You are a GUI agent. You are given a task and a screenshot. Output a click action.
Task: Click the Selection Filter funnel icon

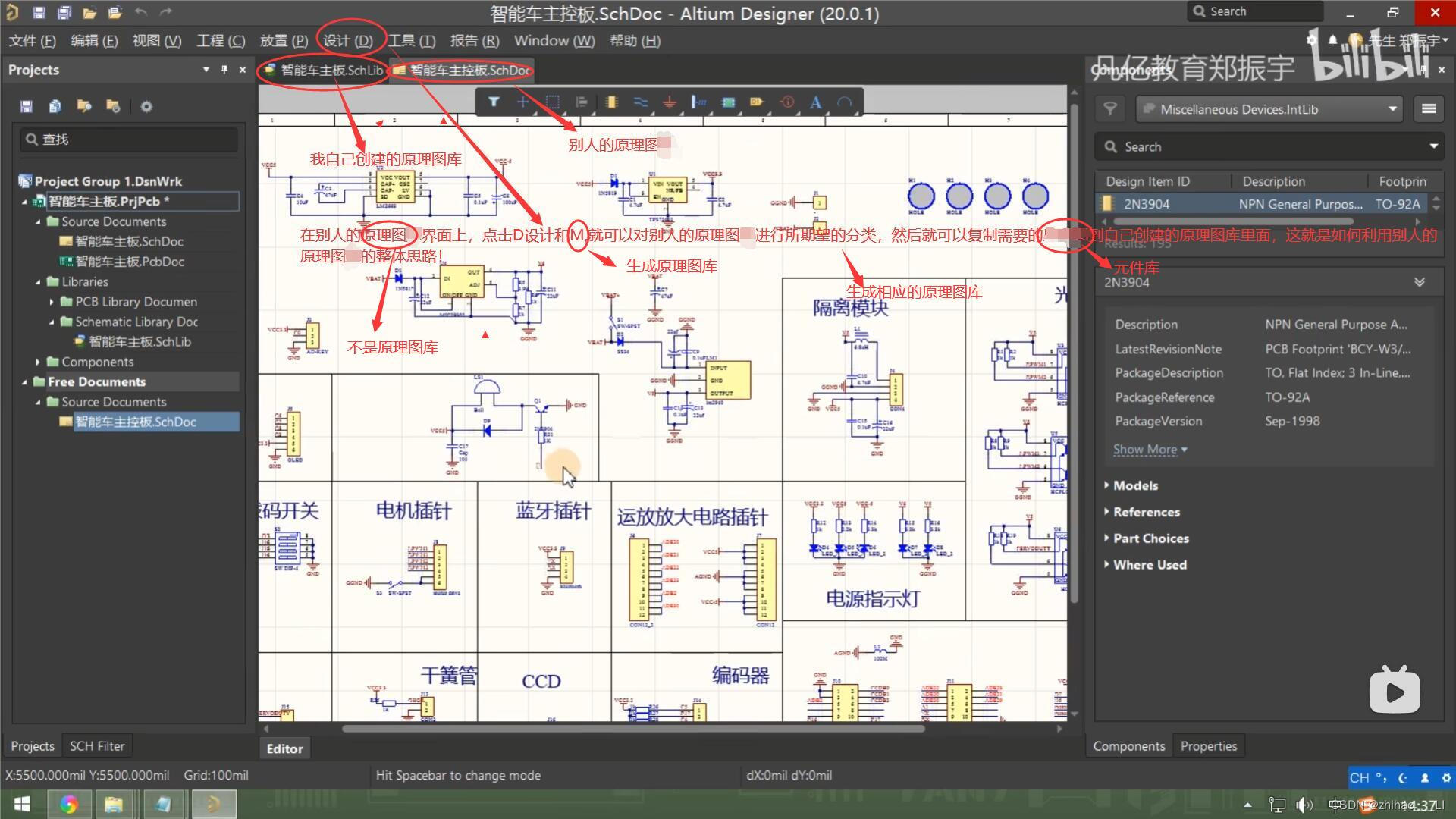click(x=494, y=102)
